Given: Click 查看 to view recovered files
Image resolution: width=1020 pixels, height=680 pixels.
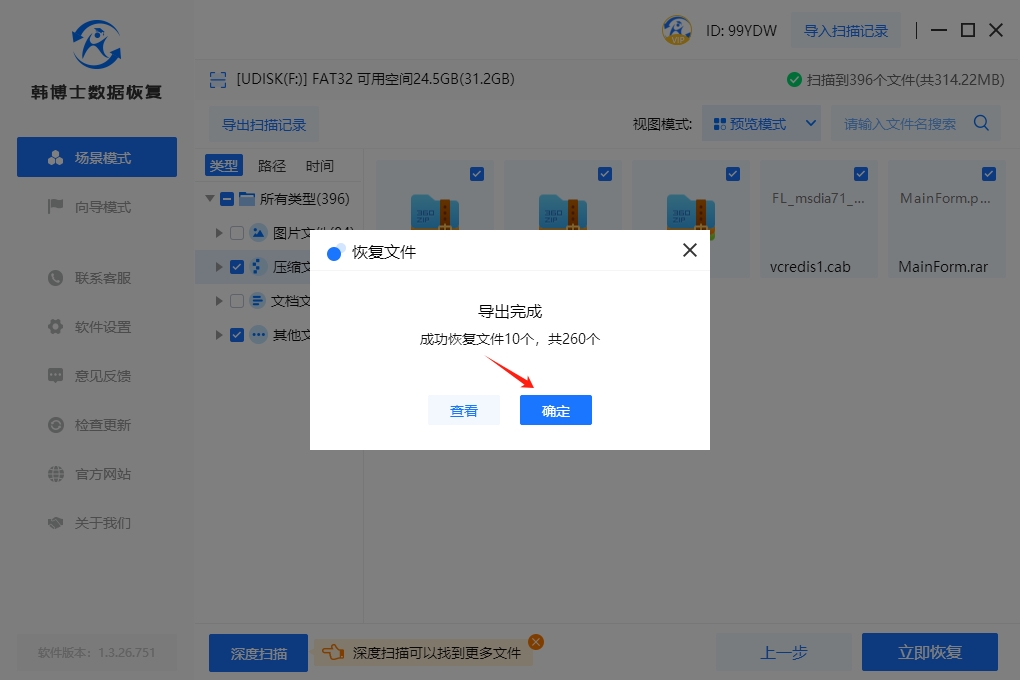Looking at the screenshot, I should (463, 410).
